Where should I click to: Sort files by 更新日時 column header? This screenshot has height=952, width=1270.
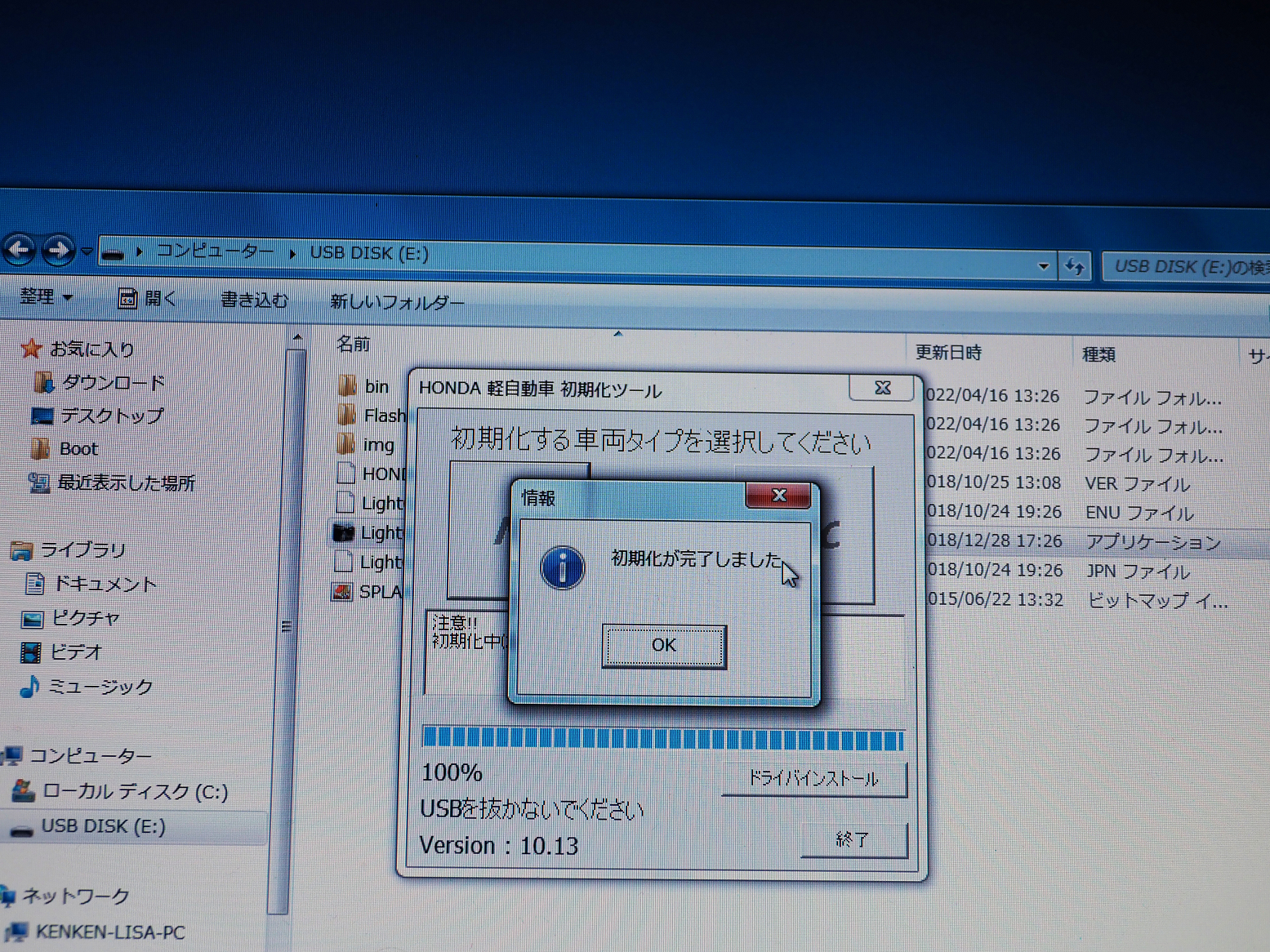948,352
